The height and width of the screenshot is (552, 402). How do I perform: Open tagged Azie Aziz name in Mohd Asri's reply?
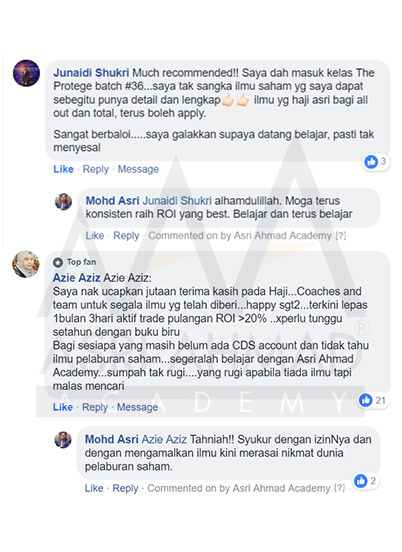click(164, 439)
